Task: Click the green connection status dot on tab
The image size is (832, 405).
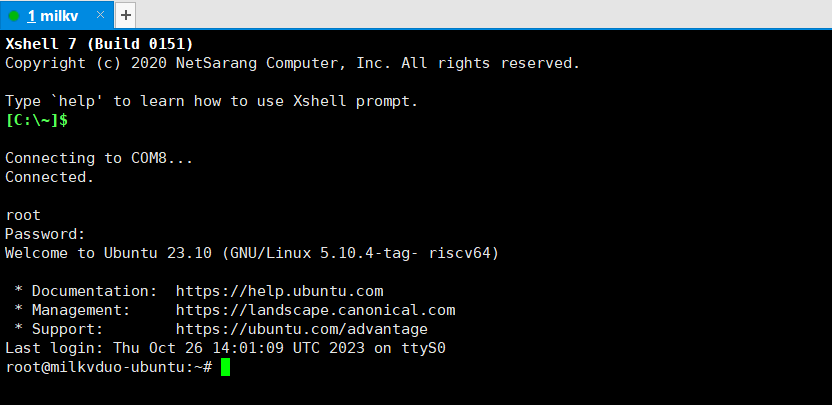Action: (x=14, y=16)
